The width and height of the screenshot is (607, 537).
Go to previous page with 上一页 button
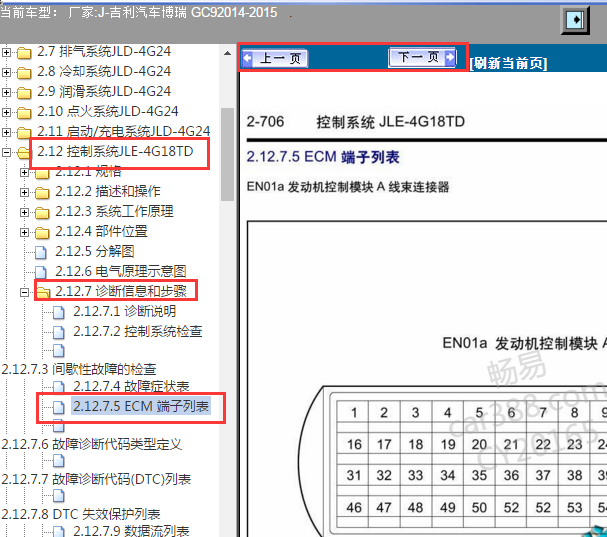point(274,59)
